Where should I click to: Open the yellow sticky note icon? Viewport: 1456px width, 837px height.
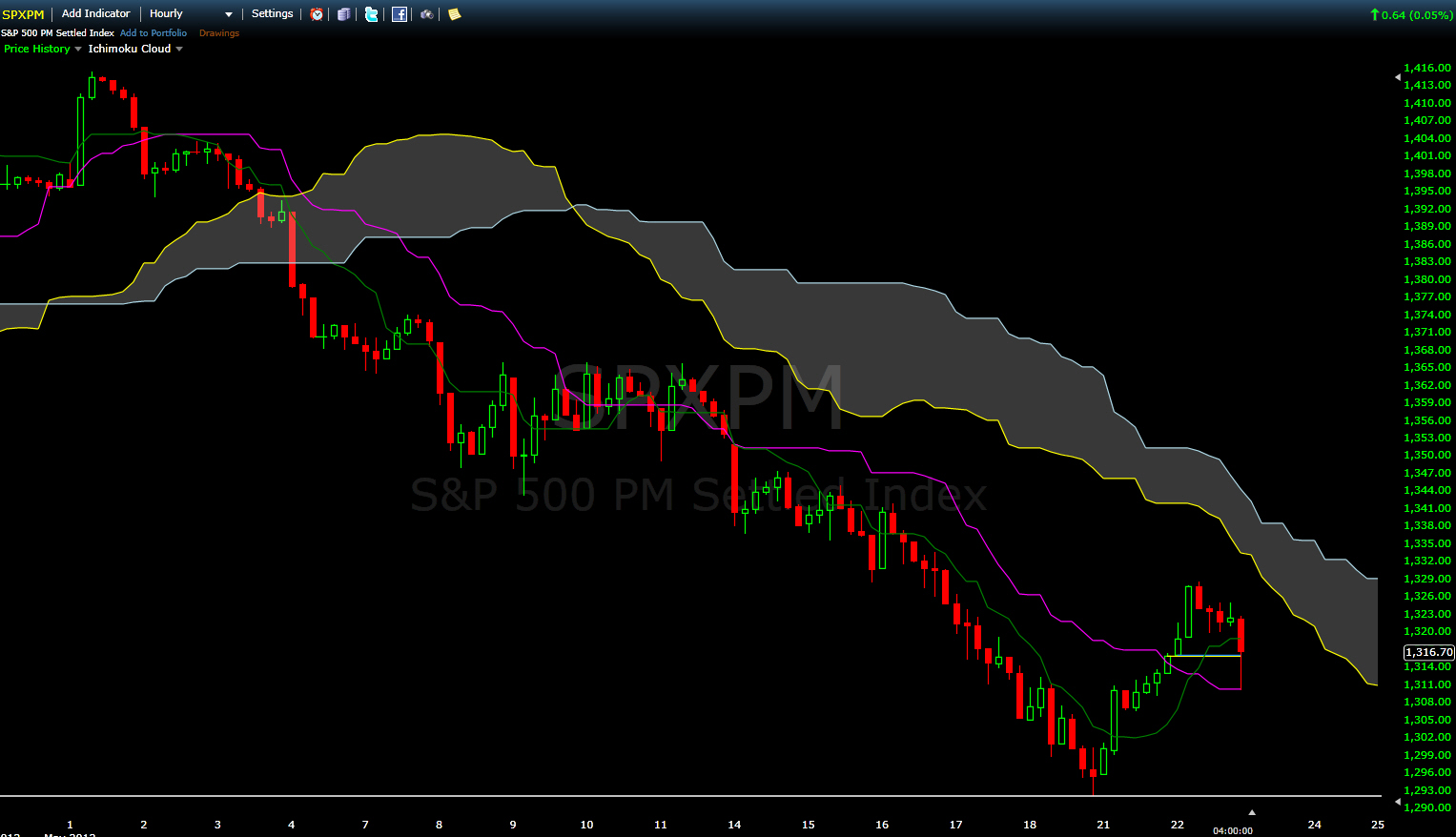(x=455, y=14)
